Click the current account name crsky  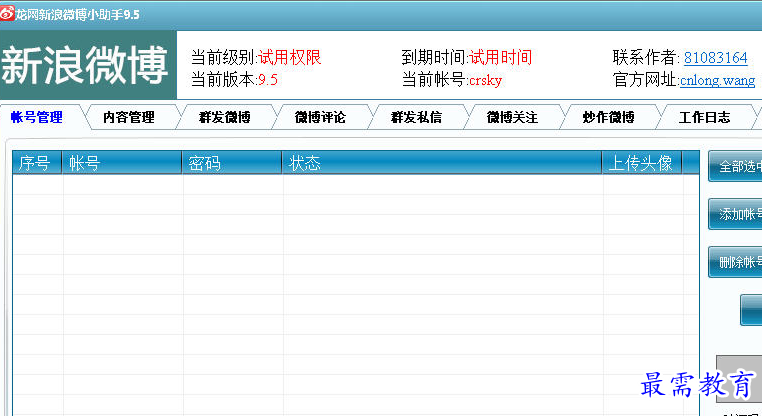point(485,80)
